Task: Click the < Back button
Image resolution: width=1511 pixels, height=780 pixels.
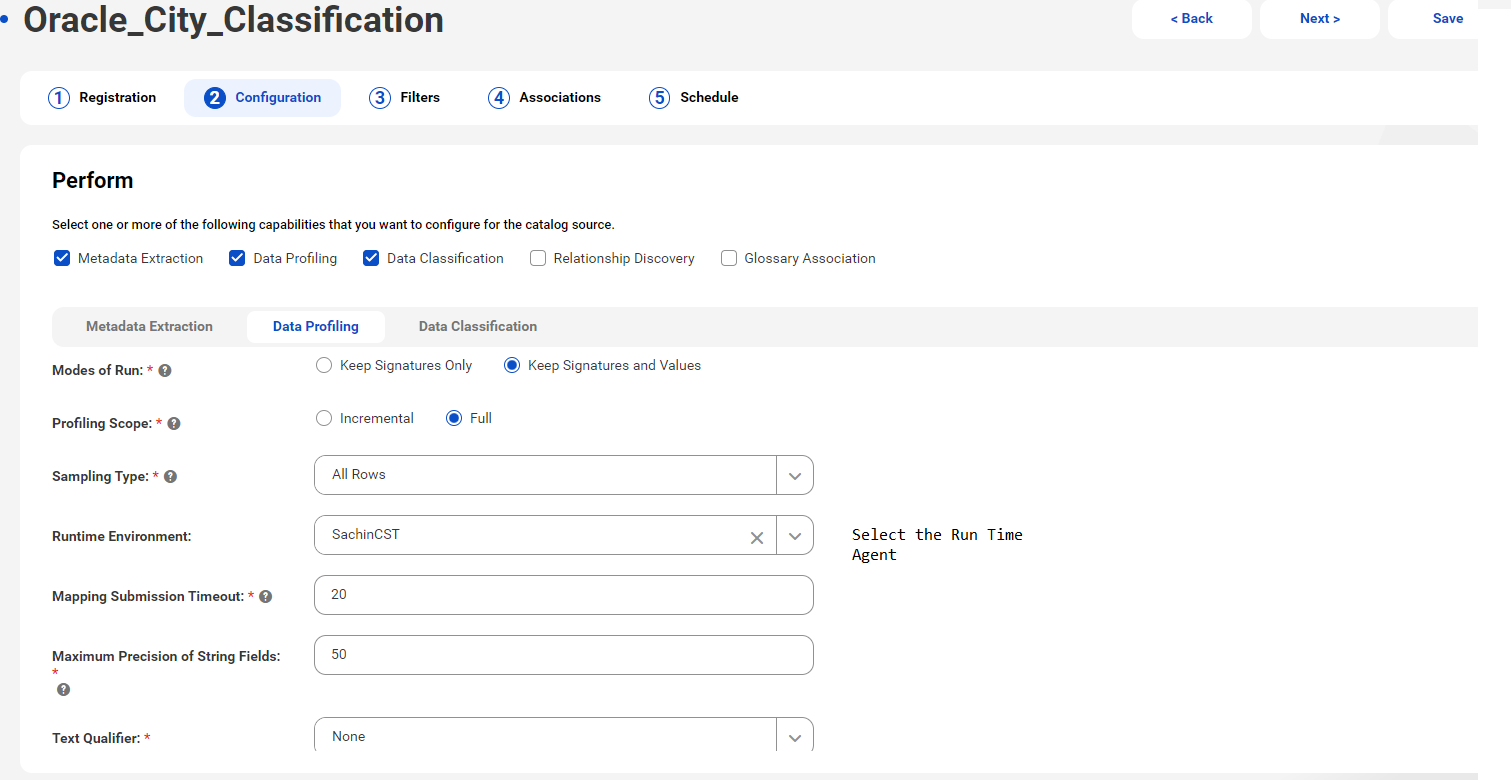Action: click(x=1192, y=19)
